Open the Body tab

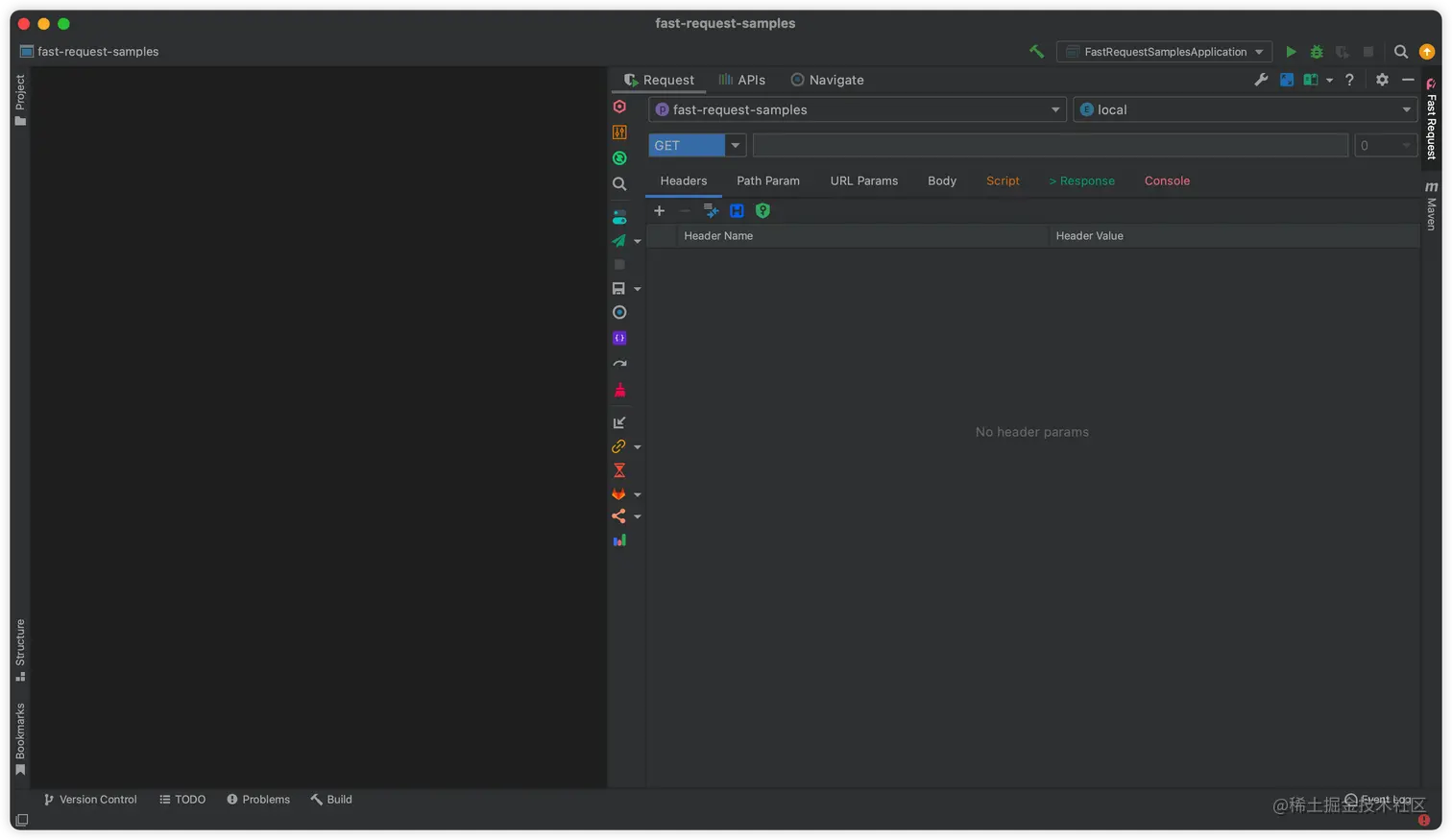click(941, 180)
